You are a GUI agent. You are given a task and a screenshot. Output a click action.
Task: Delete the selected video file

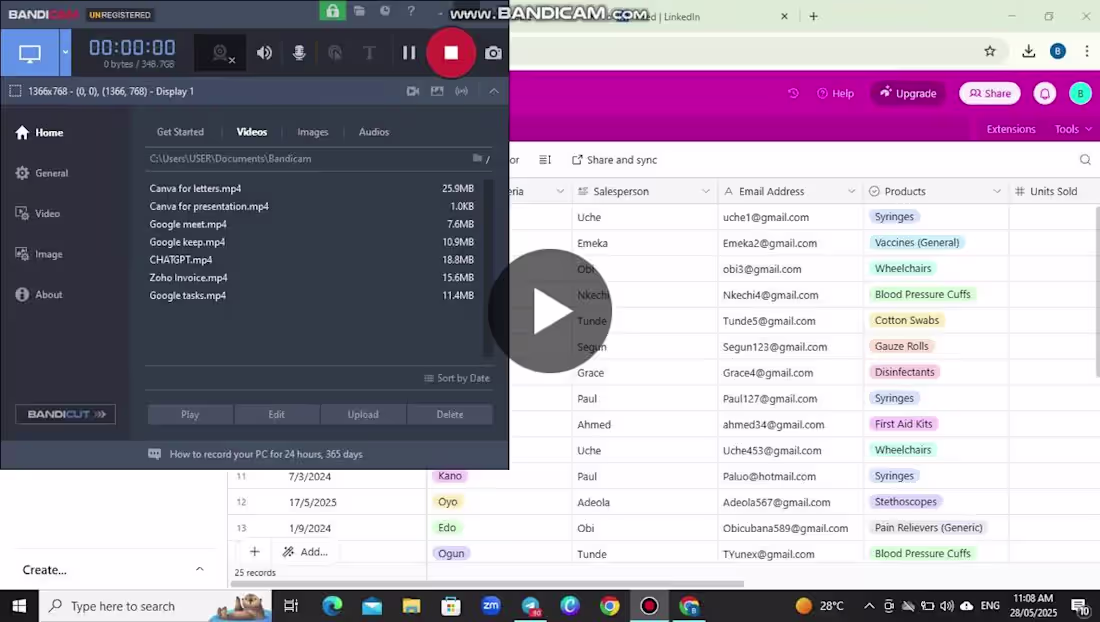[449, 413]
